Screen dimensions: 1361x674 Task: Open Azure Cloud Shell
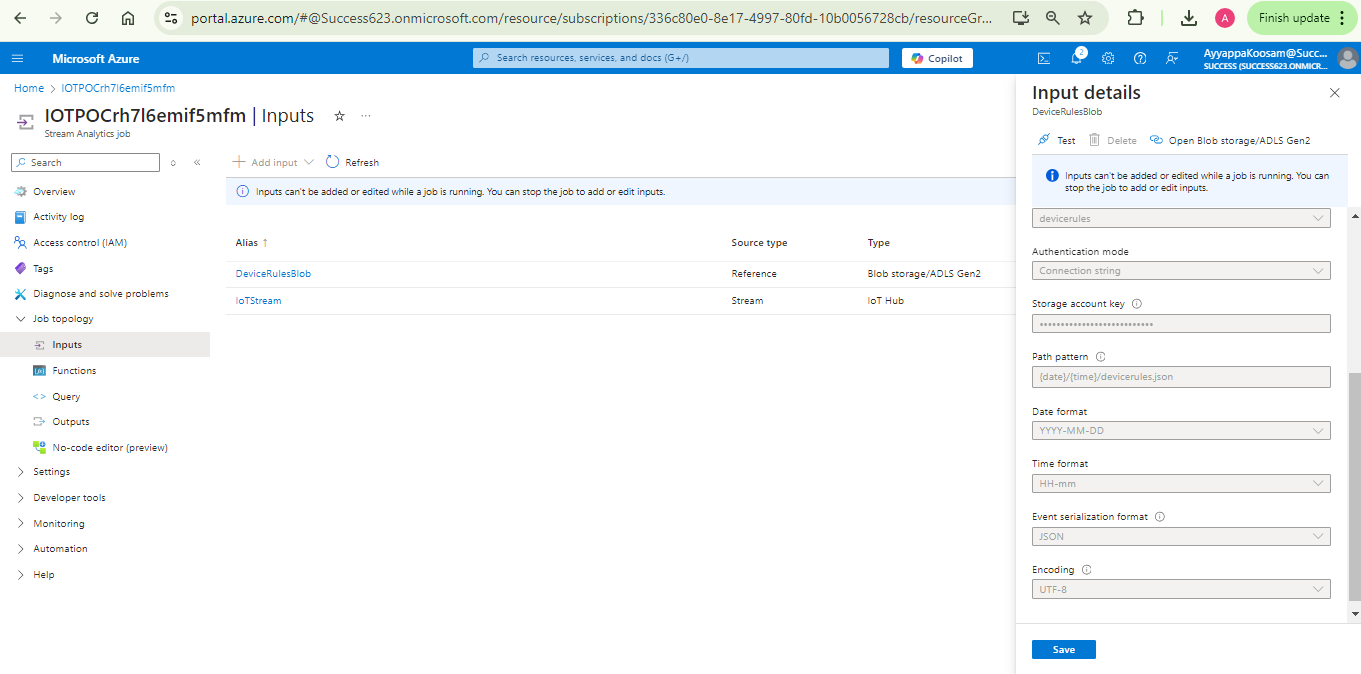(x=1046, y=58)
